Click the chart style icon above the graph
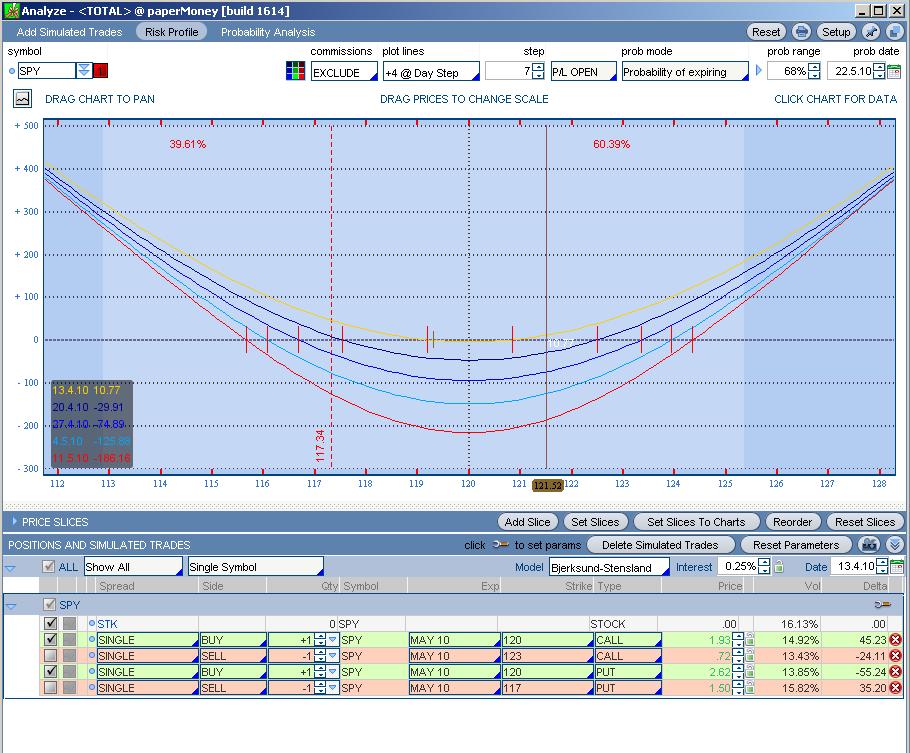Image resolution: width=910 pixels, height=753 pixels. [23, 99]
